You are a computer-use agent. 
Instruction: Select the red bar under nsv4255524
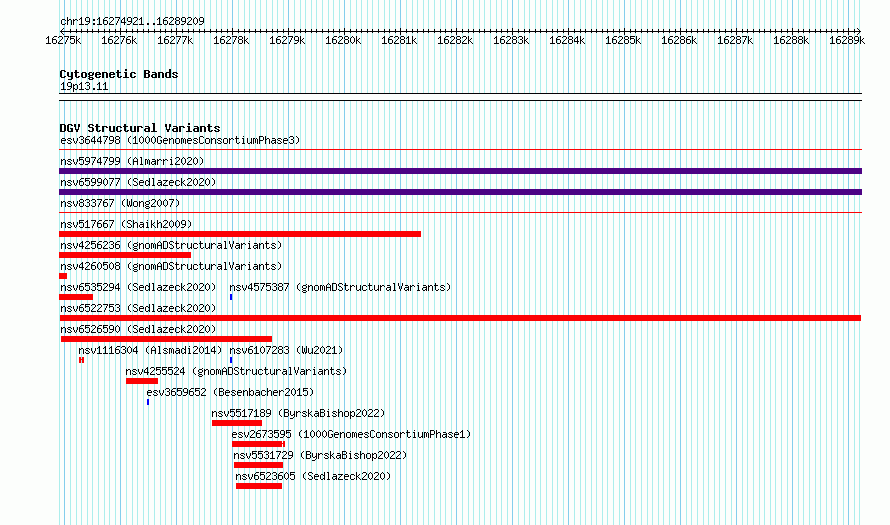click(142, 381)
